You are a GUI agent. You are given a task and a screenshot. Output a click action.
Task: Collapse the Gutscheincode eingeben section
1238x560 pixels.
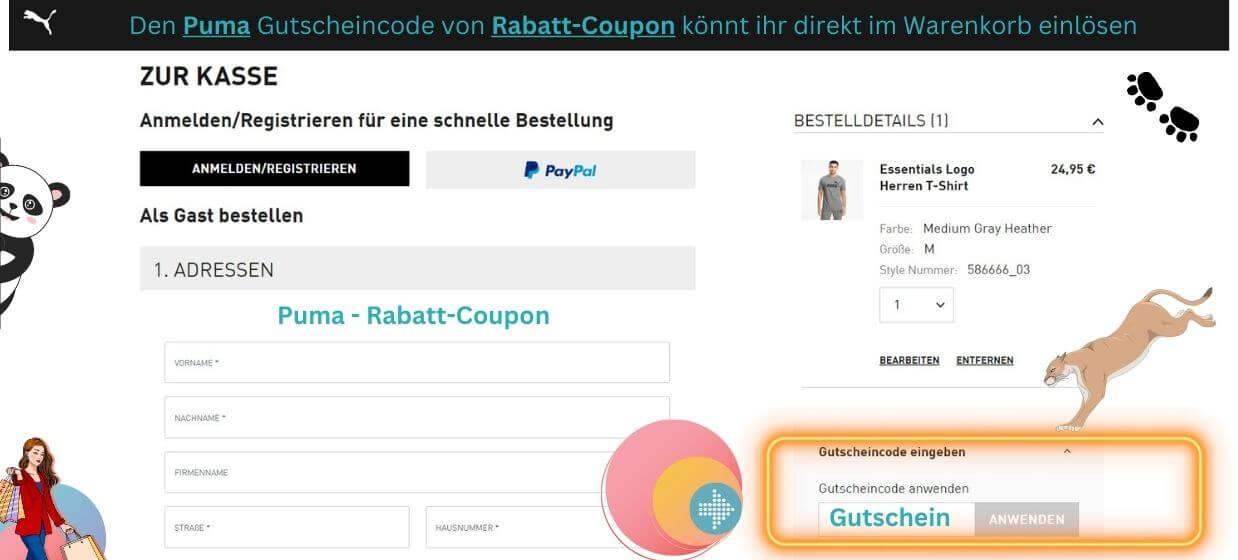[x=1067, y=452]
